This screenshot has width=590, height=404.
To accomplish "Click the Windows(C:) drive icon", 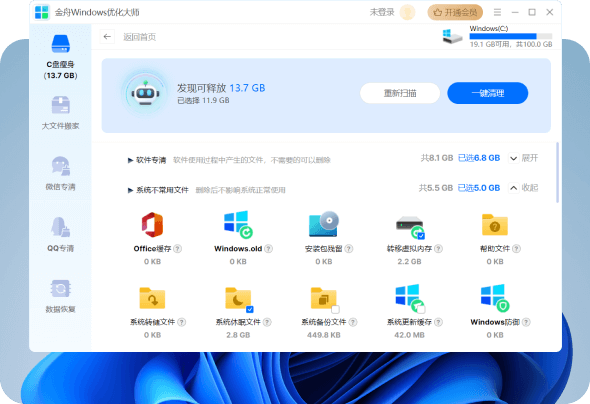I will 452,36.
